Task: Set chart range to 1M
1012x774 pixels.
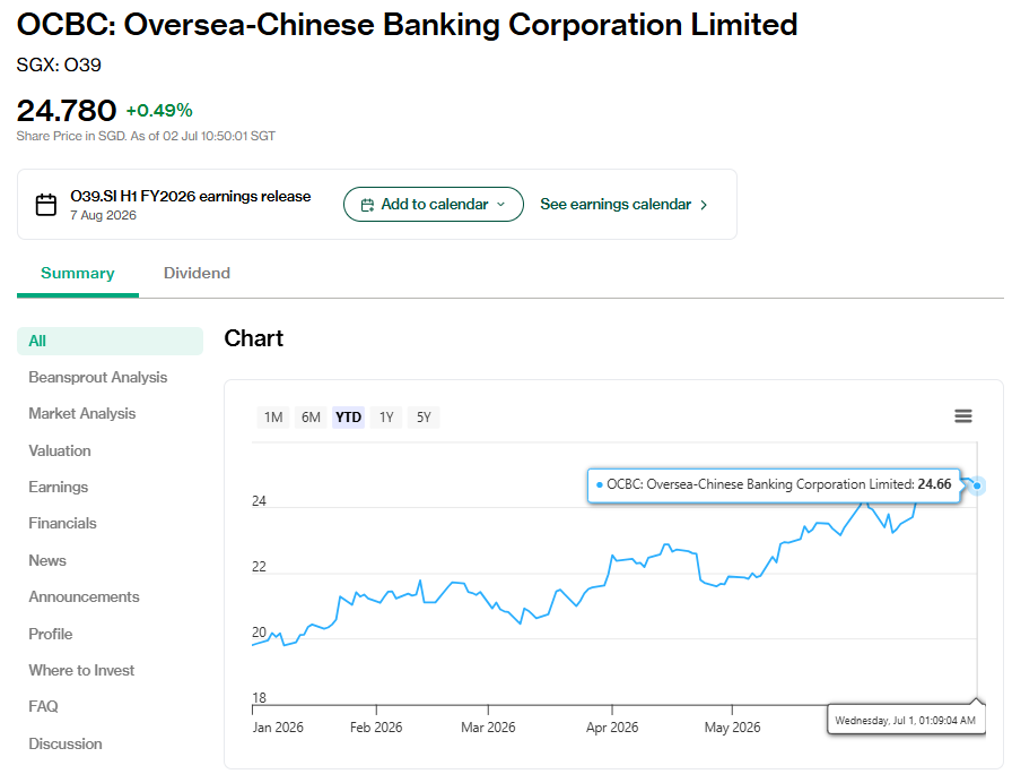Action: [x=273, y=417]
